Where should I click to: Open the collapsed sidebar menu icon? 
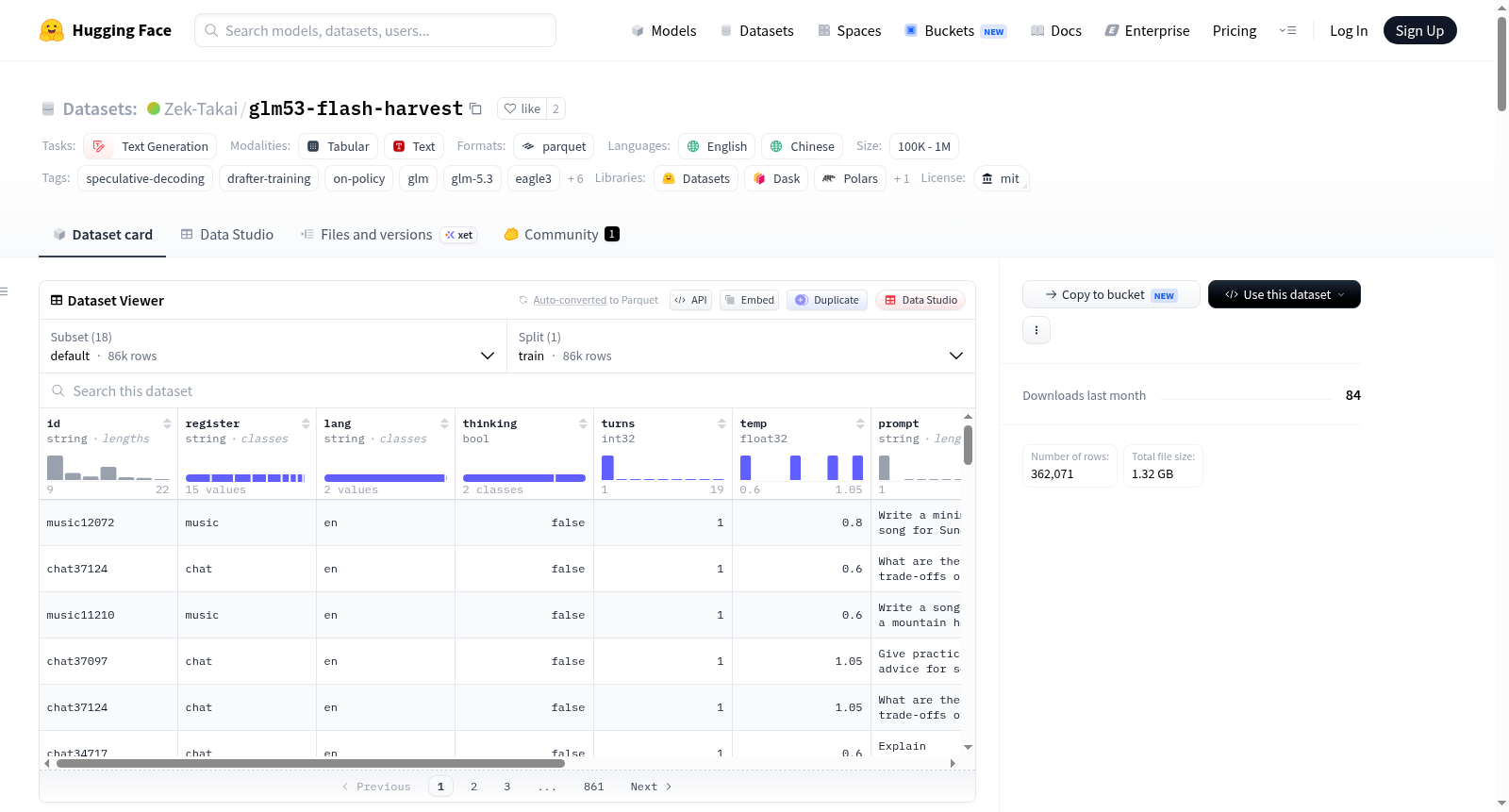click(5, 291)
